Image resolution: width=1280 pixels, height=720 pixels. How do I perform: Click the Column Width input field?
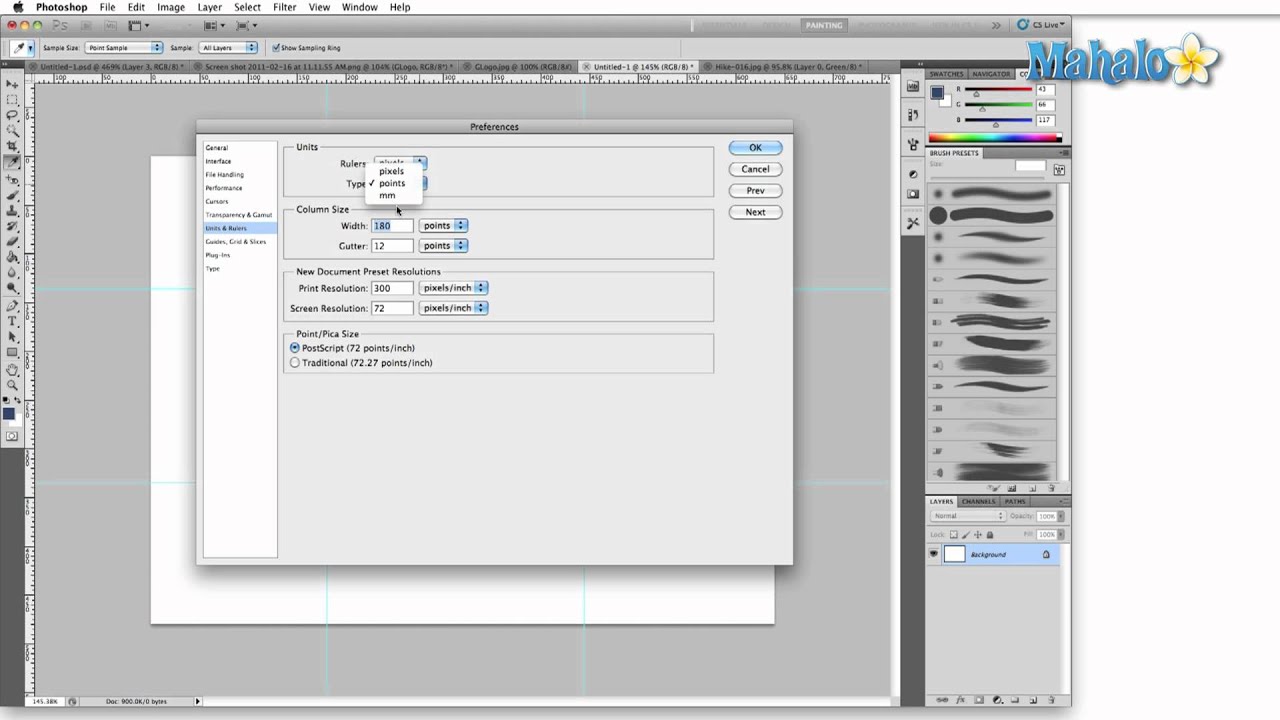click(392, 226)
